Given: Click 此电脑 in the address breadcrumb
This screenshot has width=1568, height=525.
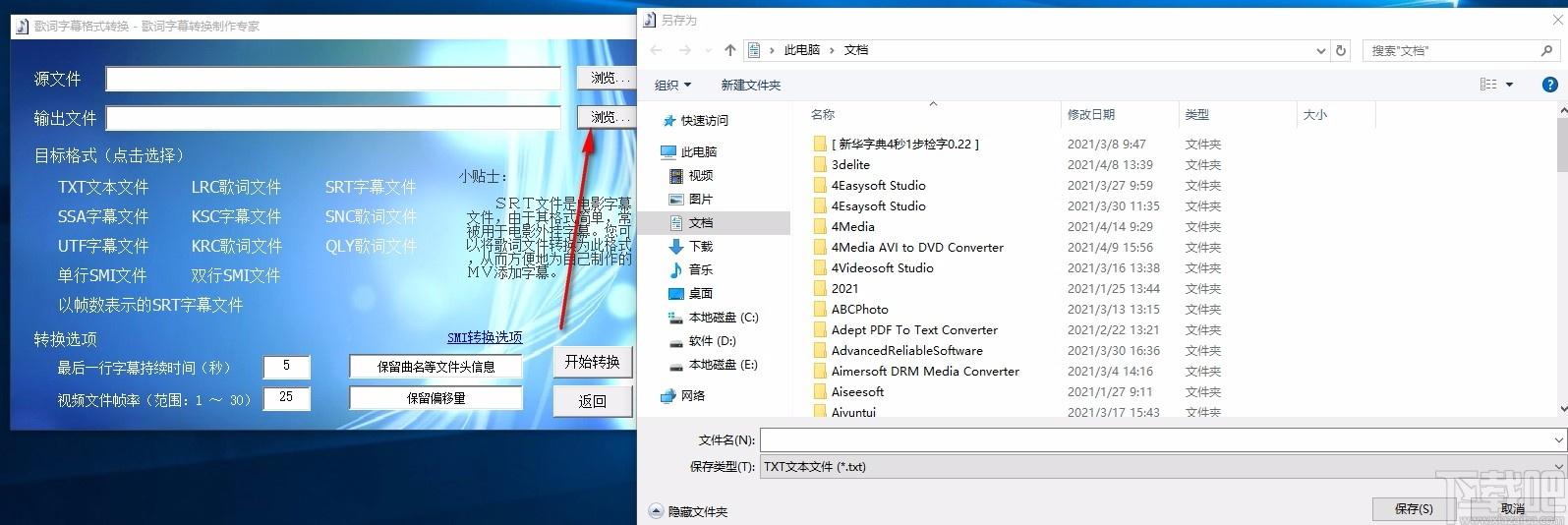Looking at the screenshot, I should [x=801, y=50].
